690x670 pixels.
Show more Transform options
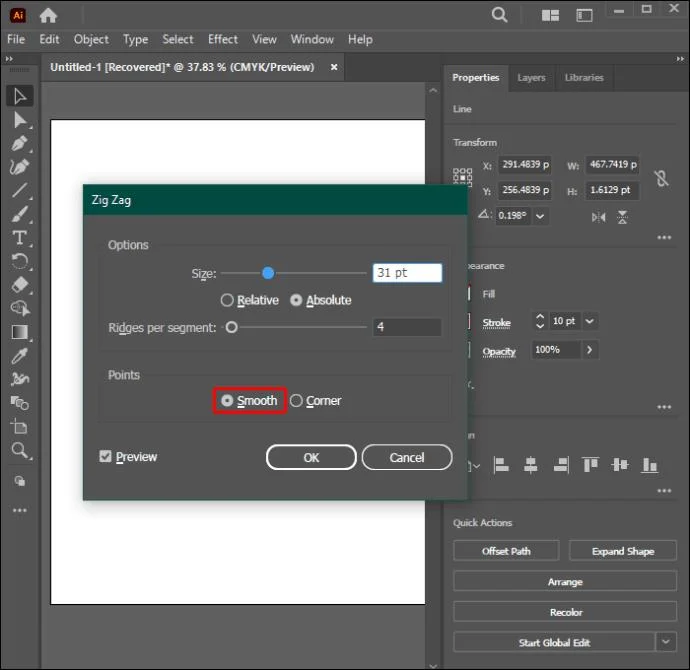pos(664,238)
